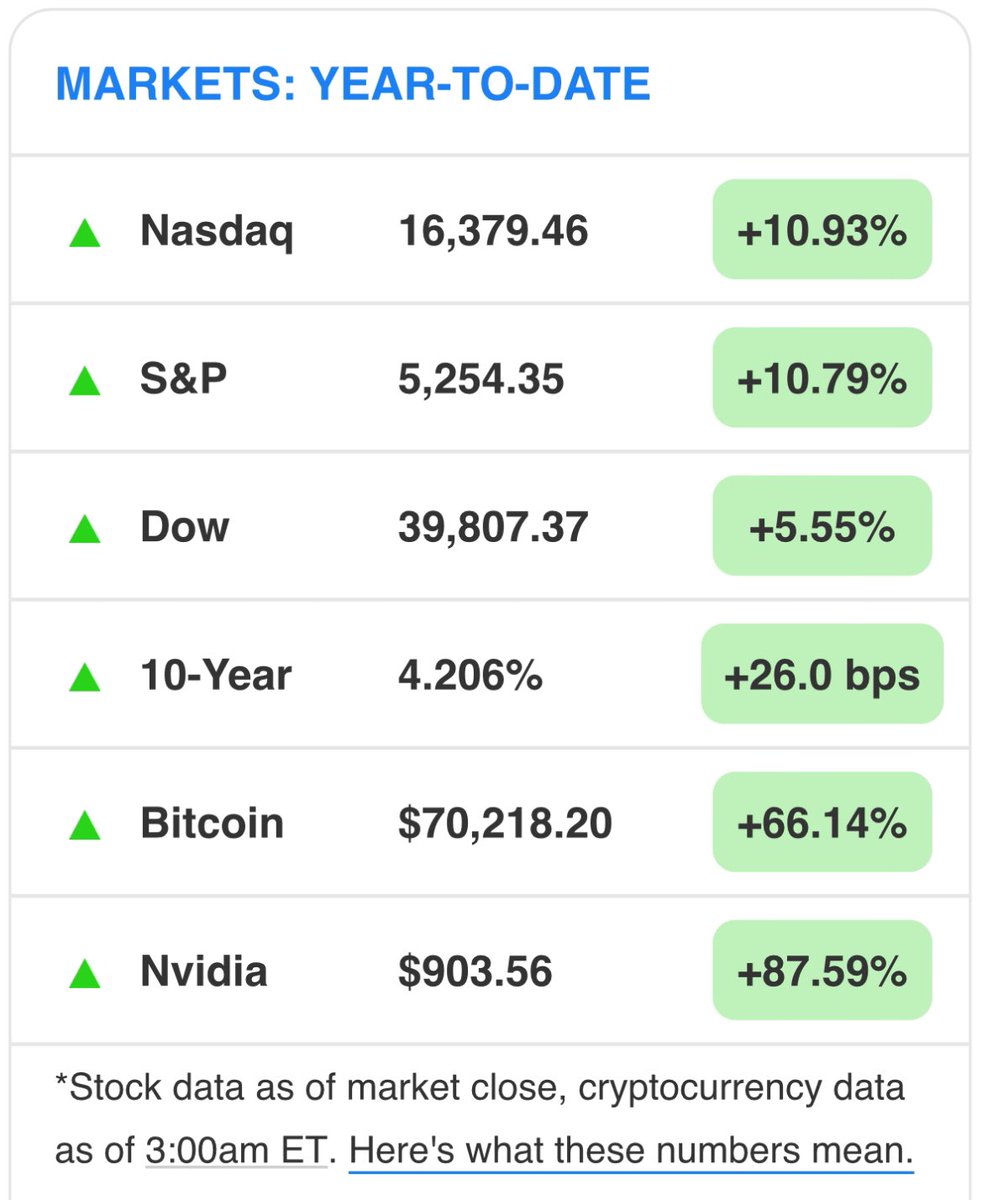
Task: Click the Dow +5.55% change badge
Action: click(822, 525)
